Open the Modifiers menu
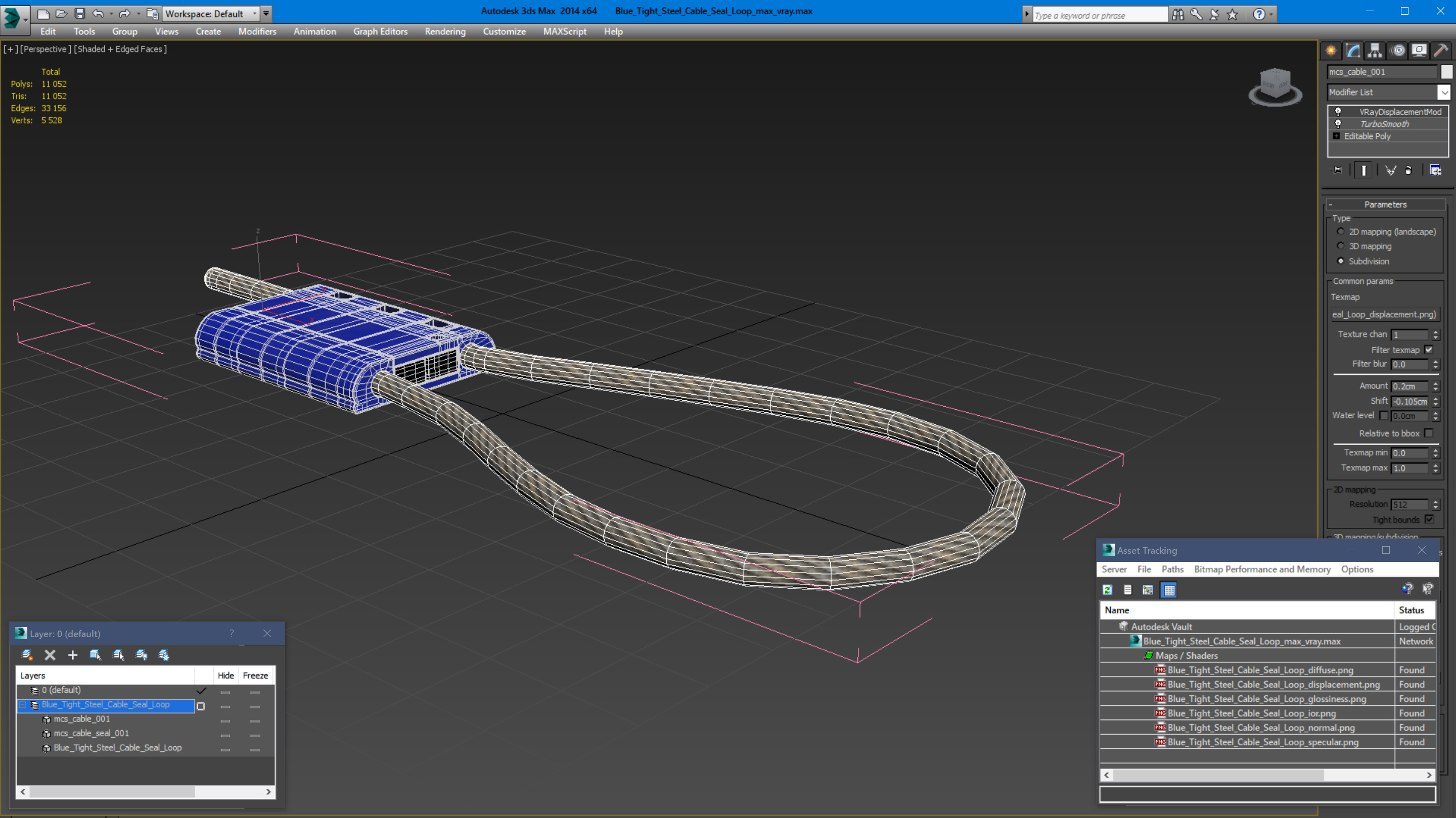This screenshot has width=1456, height=818. (257, 32)
